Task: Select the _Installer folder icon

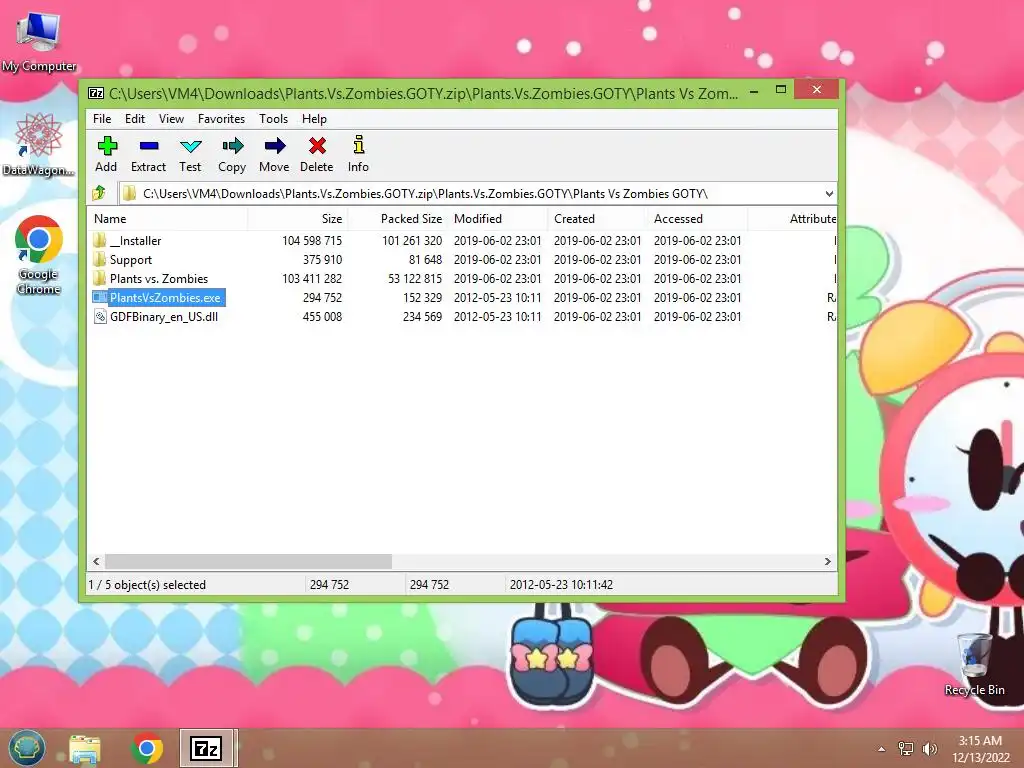Action: coord(99,240)
